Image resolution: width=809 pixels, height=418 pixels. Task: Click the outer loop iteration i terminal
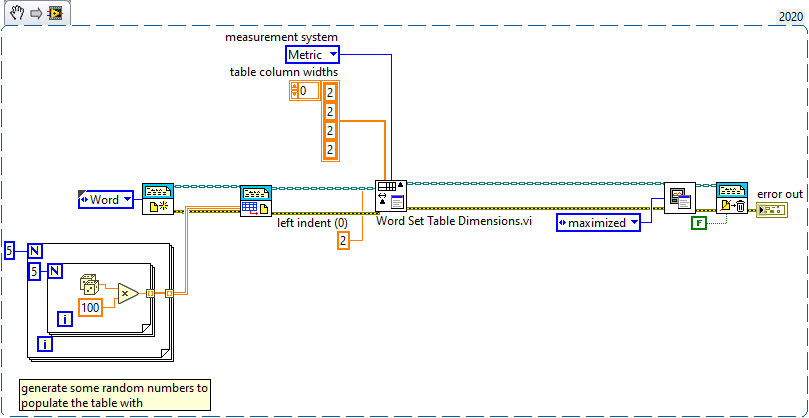click(x=45, y=344)
